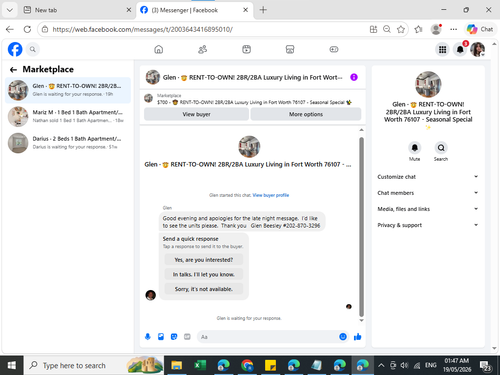Viewport: 500px width, 375px height.
Task: Click the chat scrollbar thumb
Action: tap(361, 227)
